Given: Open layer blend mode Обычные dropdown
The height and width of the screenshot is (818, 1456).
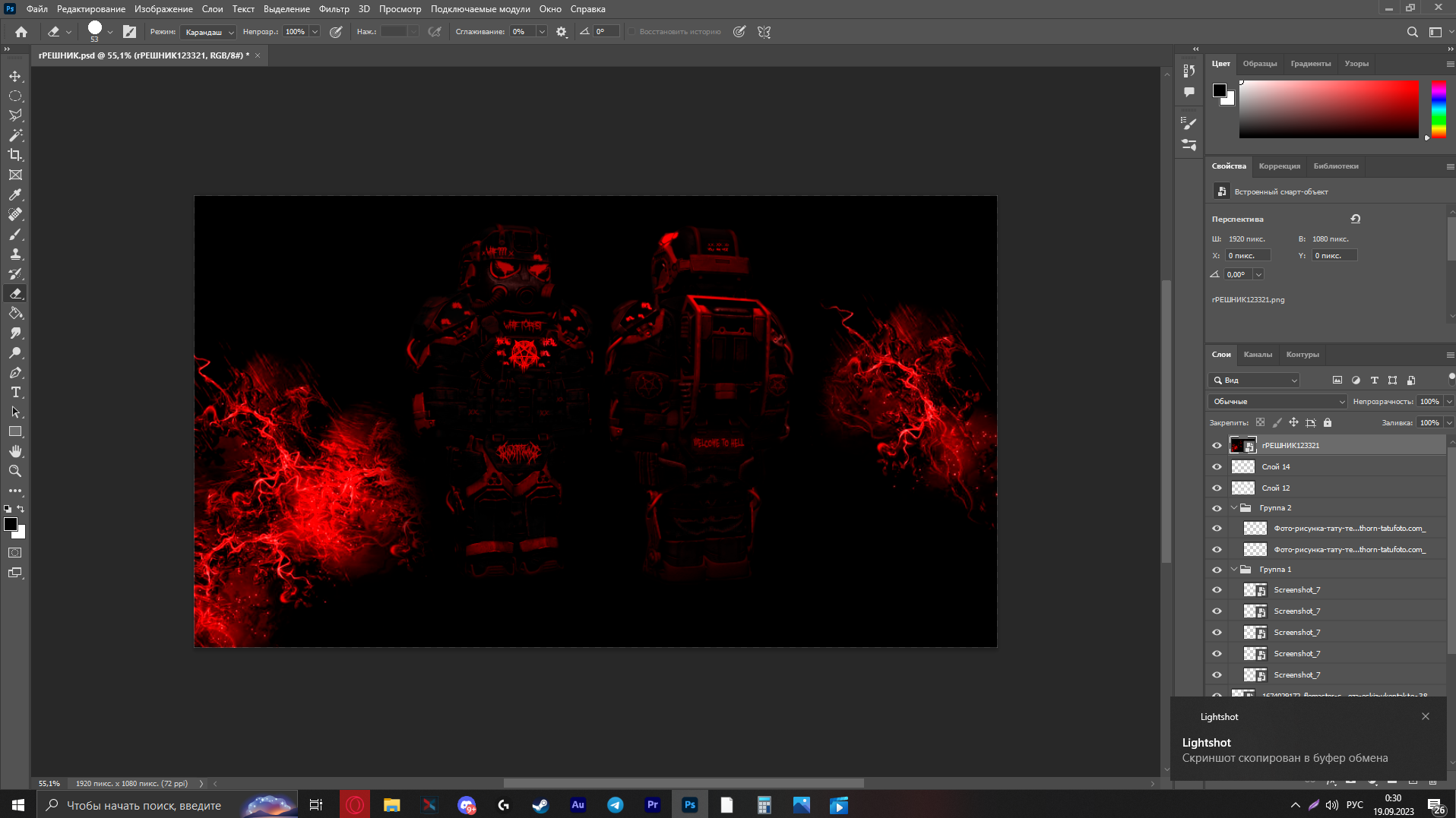Looking at the screenshot, I should pyautogui.click(x=1277, y=402).
